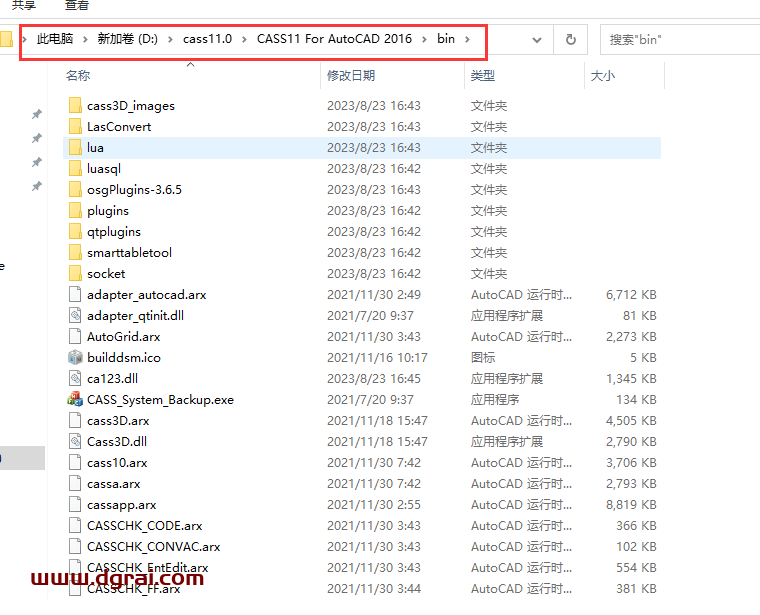Select the CASSCHK_CONVAC.arx file name
The image size is (760, 615).
154,547
